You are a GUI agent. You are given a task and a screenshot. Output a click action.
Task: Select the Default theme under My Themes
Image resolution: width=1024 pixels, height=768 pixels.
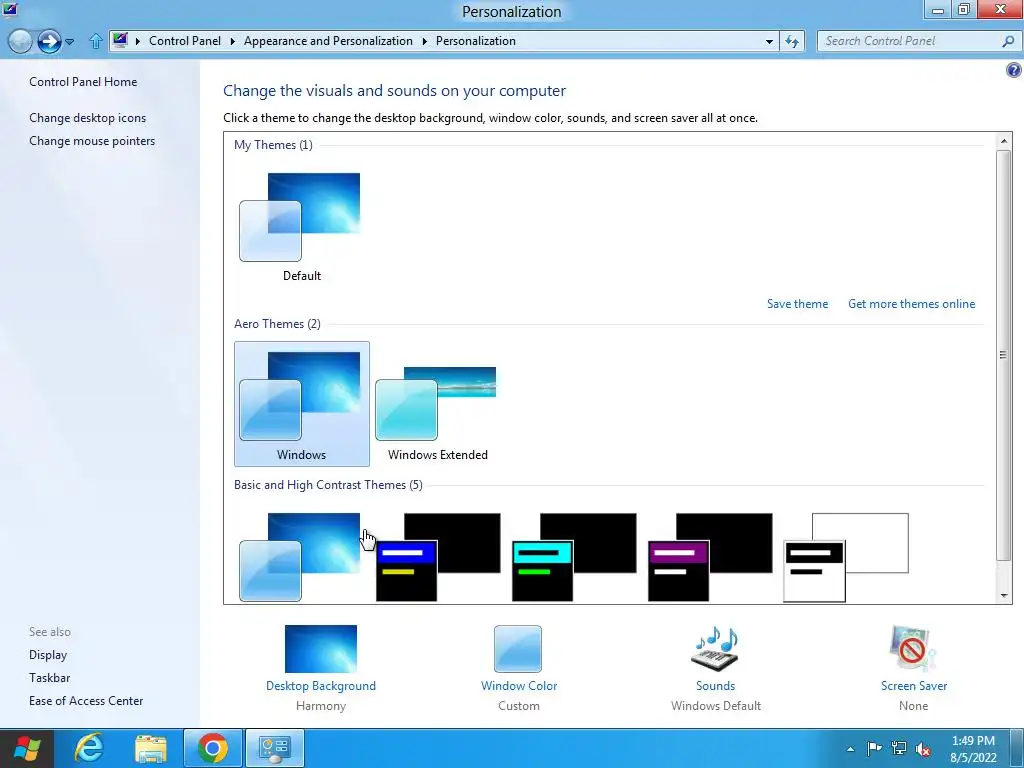(x=301, y=227)
